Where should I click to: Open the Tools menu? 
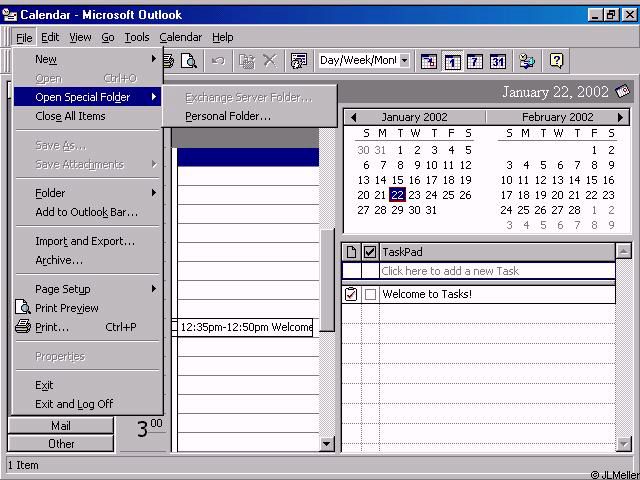coord(137,38)
